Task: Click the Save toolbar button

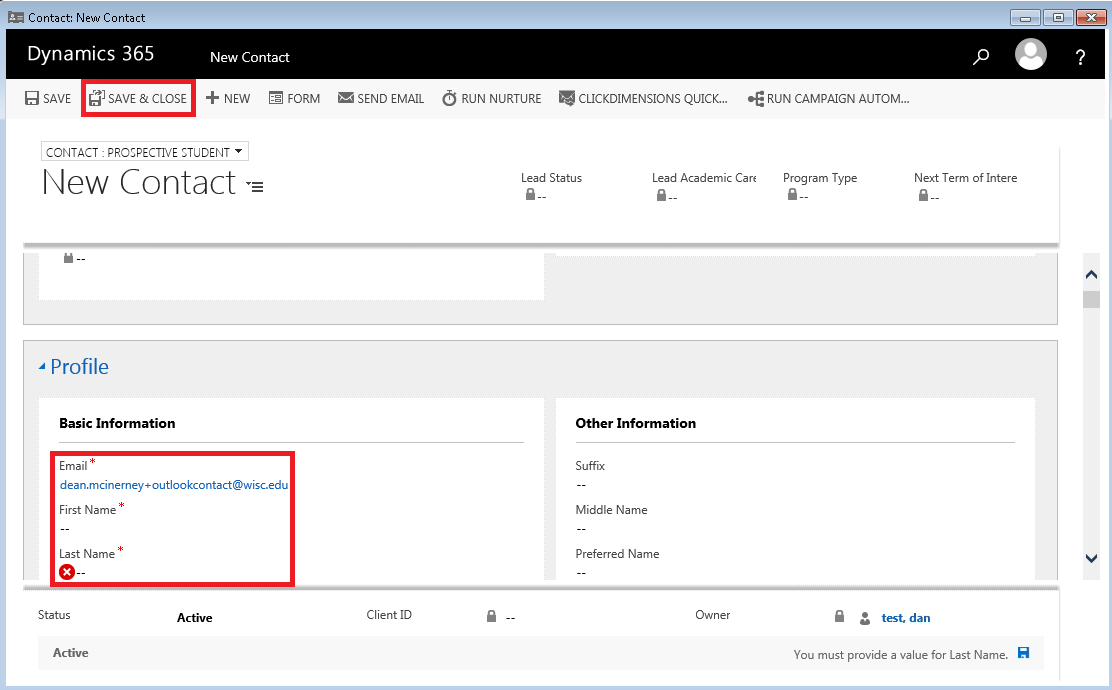Action: pos(48,99)
